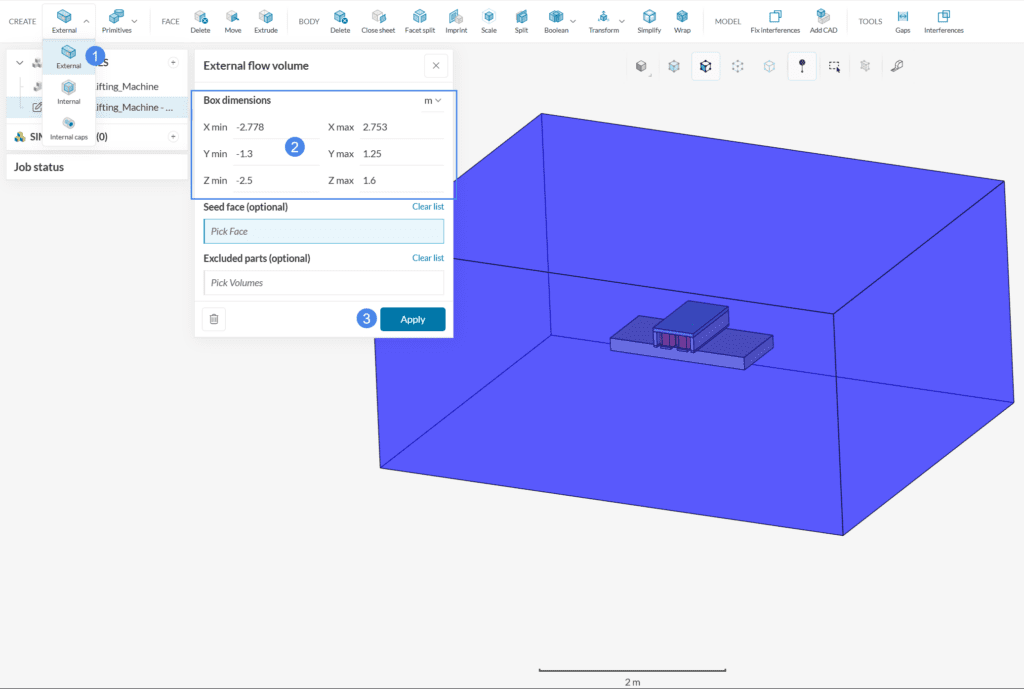Click the Imprint body tool

coord(456,18)
